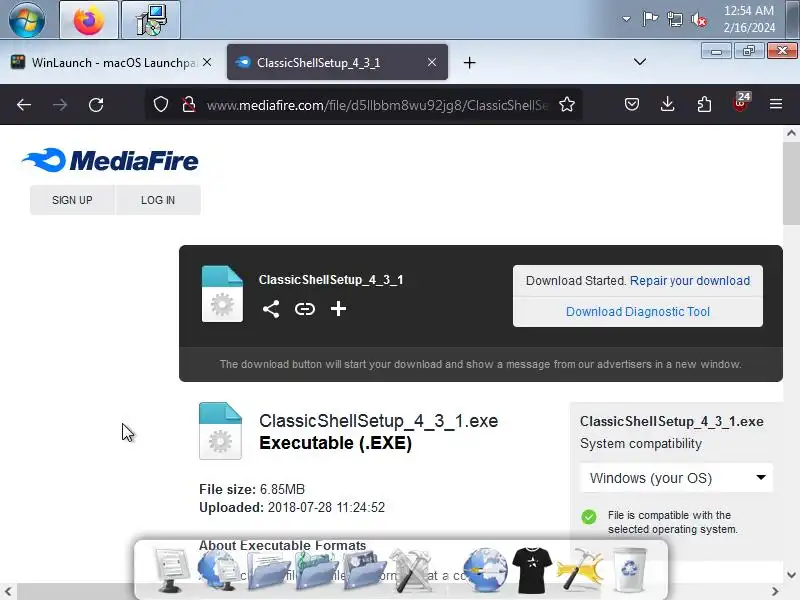
Task: Close the WinLaunch tab
Action: tap(207, 62)
